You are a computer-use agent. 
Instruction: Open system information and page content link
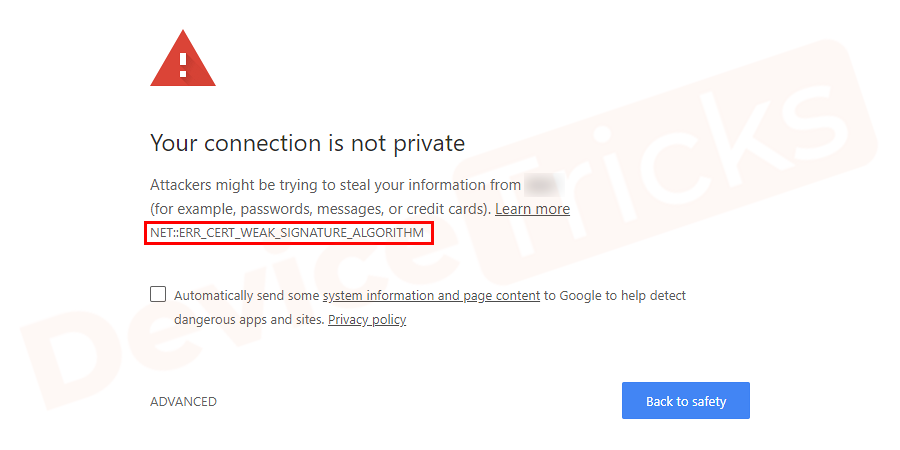(x=431, y=296)
